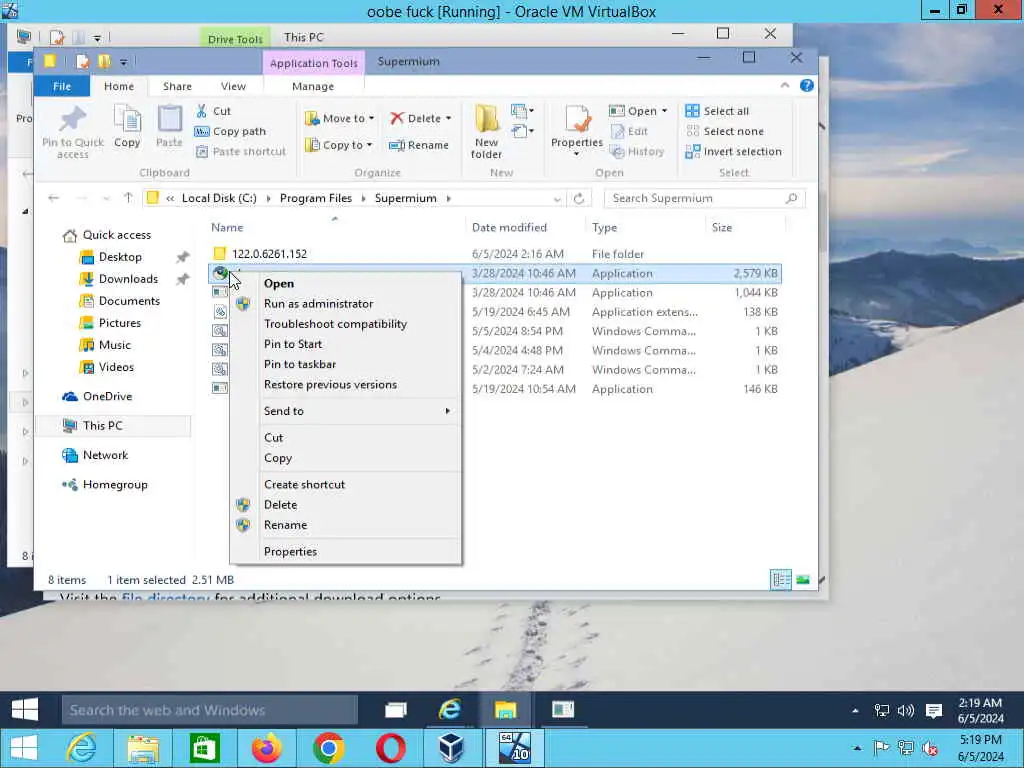This screenshot has width=1024, height=768.
Task: Choose Restore previous versions
Action: point(330,385)
